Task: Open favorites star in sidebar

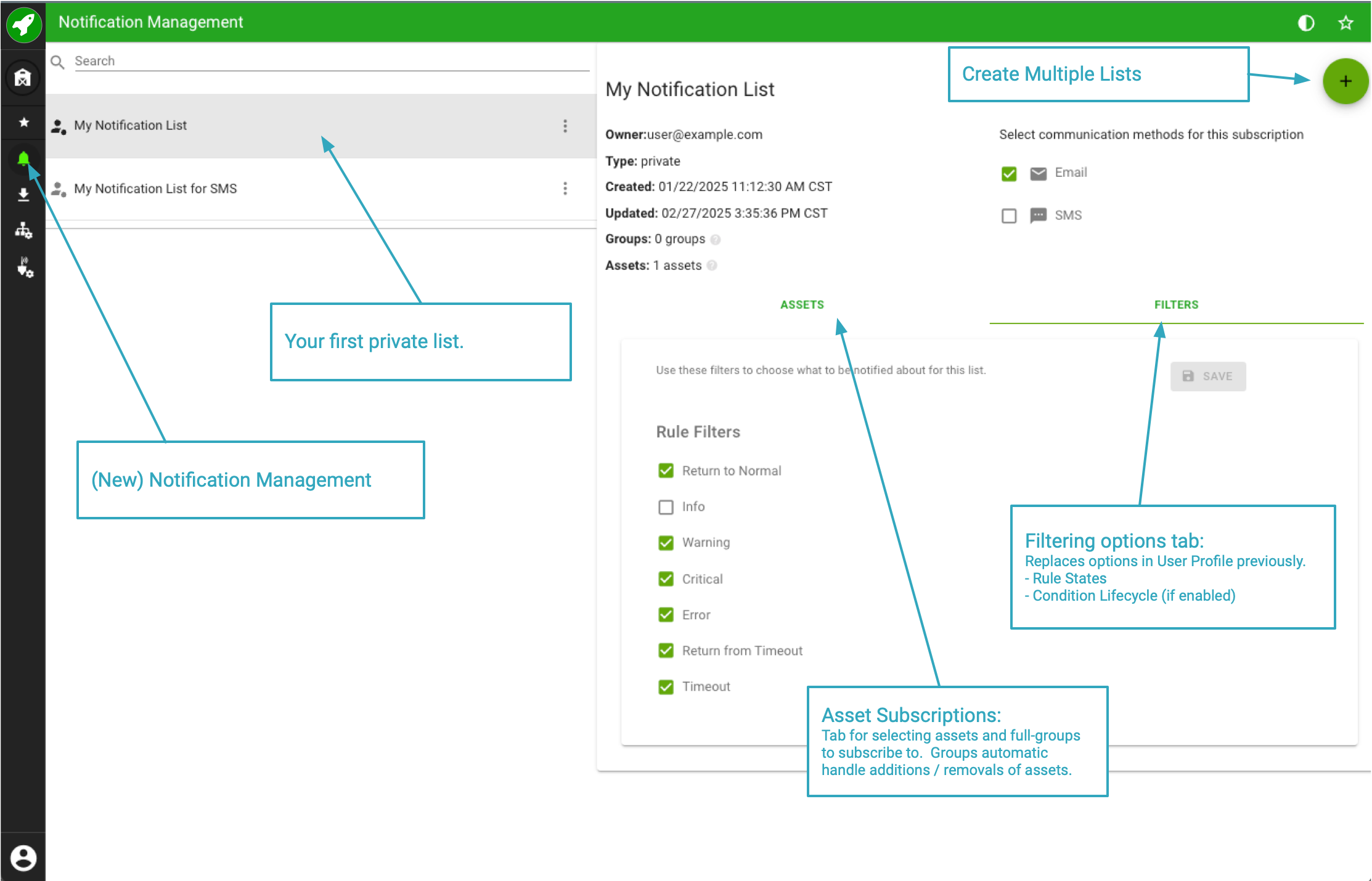Action: coord(23,123)
